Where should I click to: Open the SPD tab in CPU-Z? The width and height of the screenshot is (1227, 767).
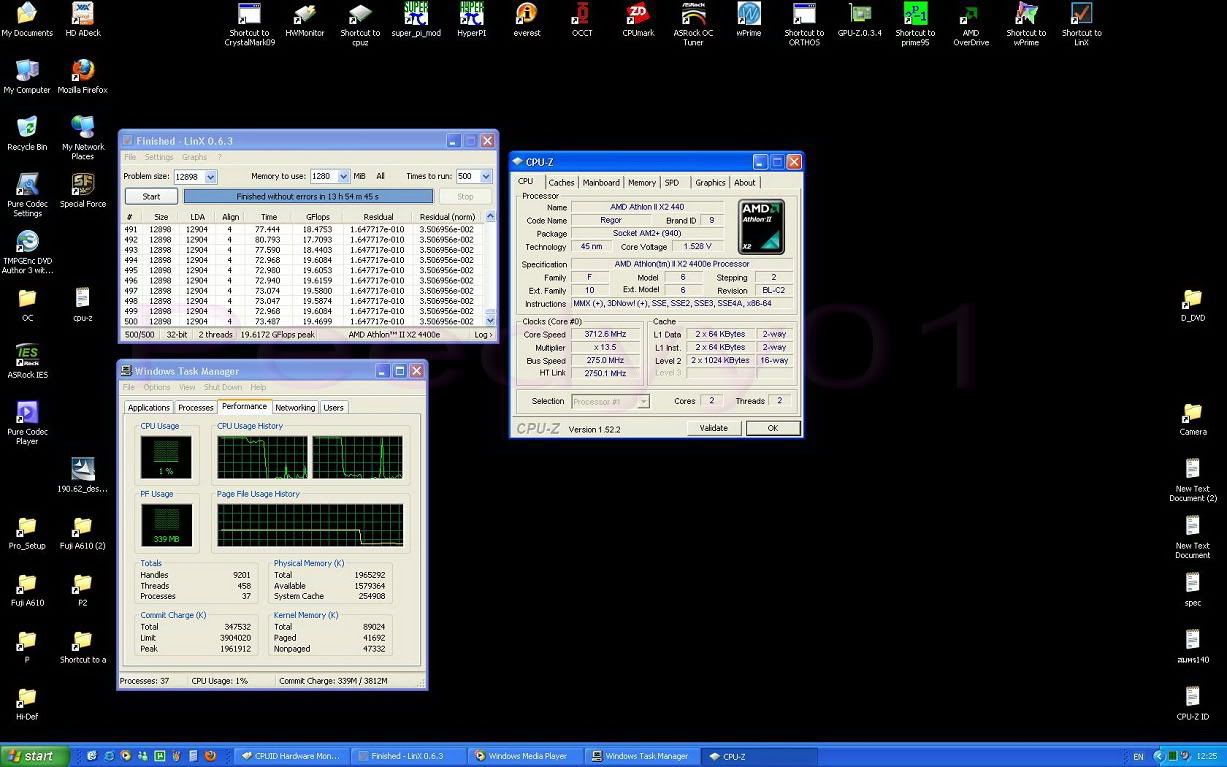pos(672,183)
